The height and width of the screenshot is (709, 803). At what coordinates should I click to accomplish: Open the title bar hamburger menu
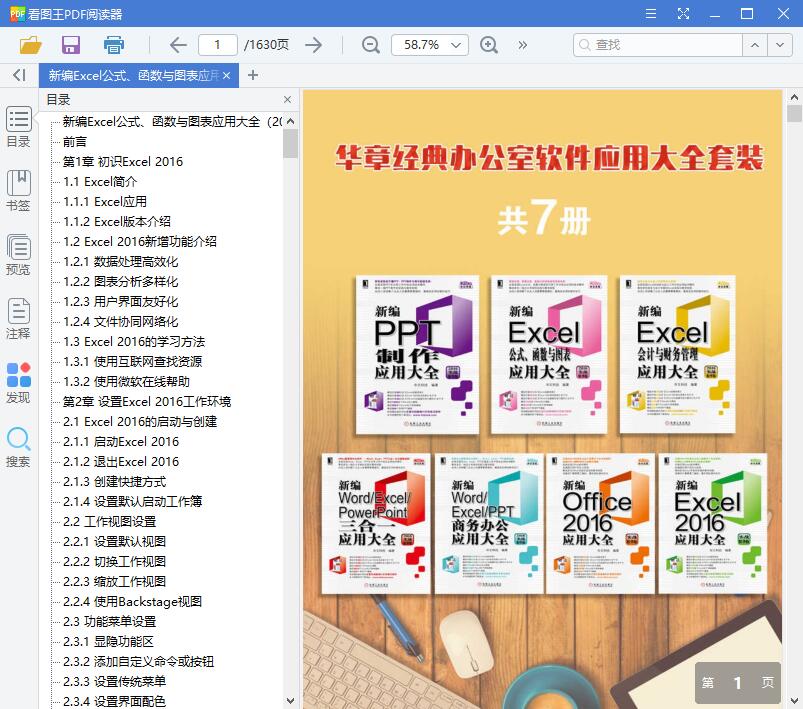651,13
